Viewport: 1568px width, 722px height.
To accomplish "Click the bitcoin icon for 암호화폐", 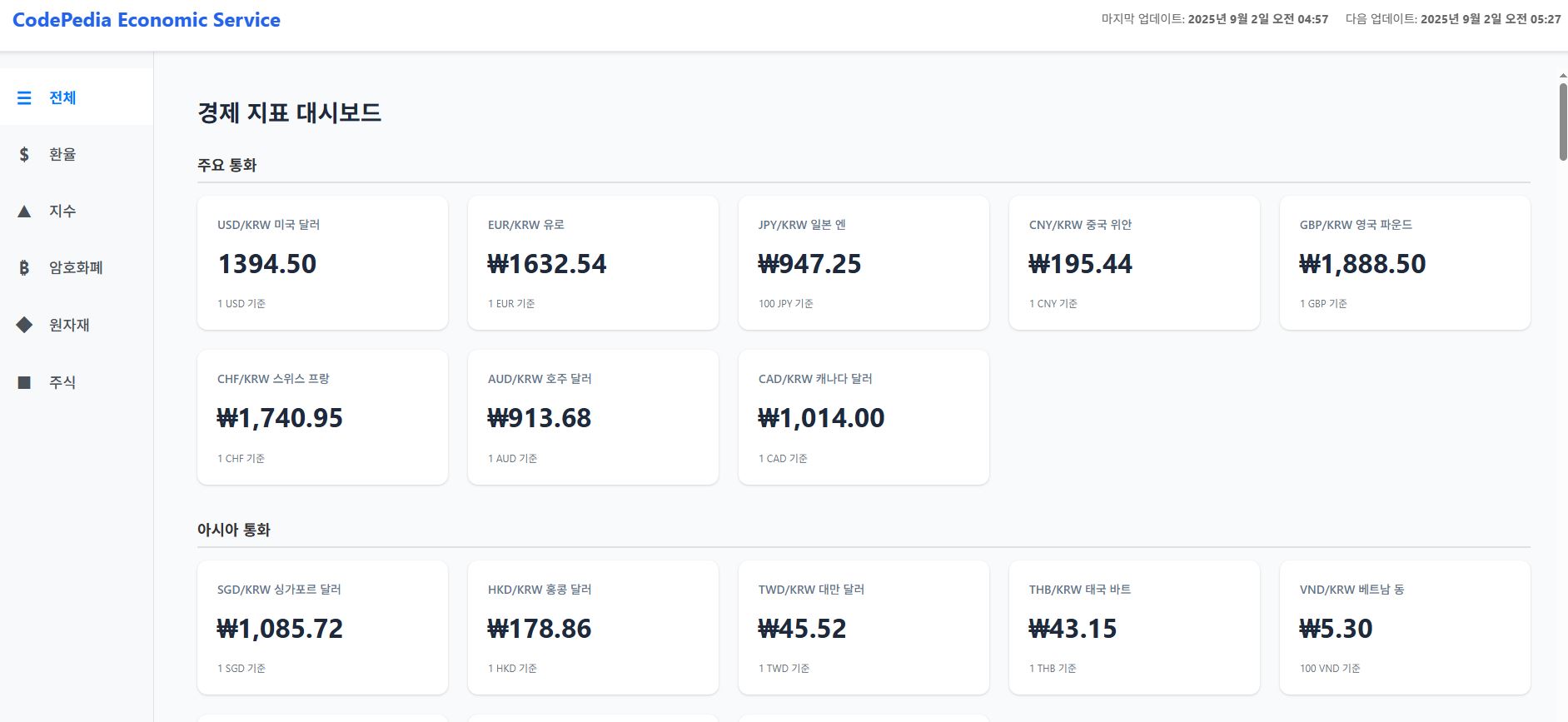I will point(24,268).
